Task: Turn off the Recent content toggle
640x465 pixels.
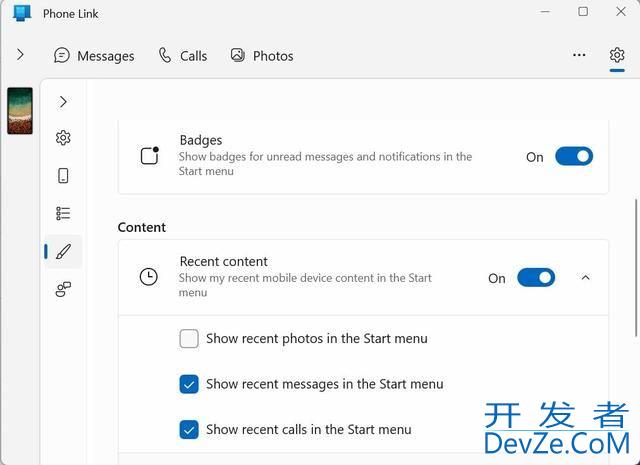Action: click(x=536, y=278)
